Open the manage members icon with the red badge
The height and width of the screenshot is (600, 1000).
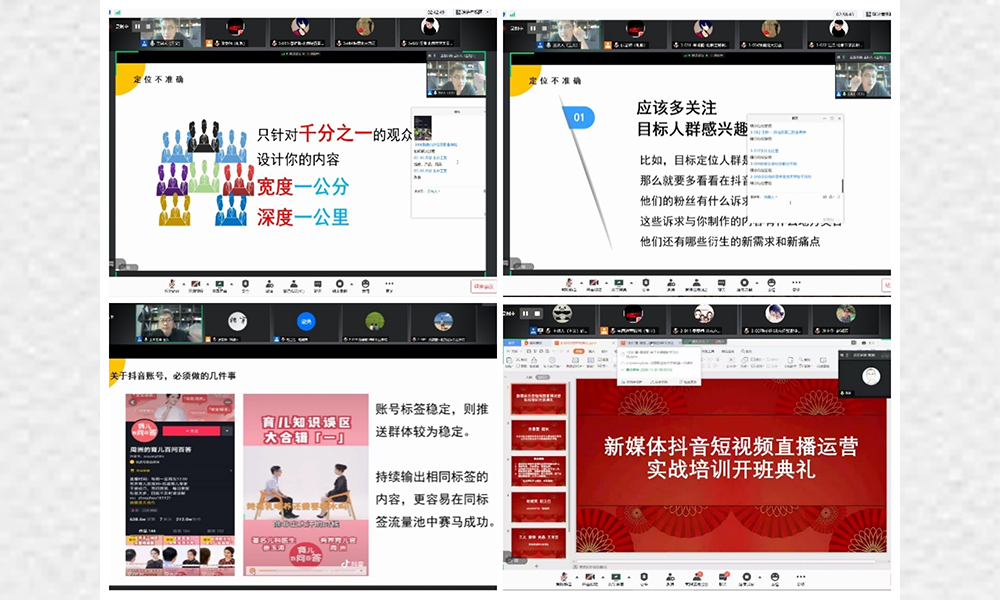pos(697,576)
